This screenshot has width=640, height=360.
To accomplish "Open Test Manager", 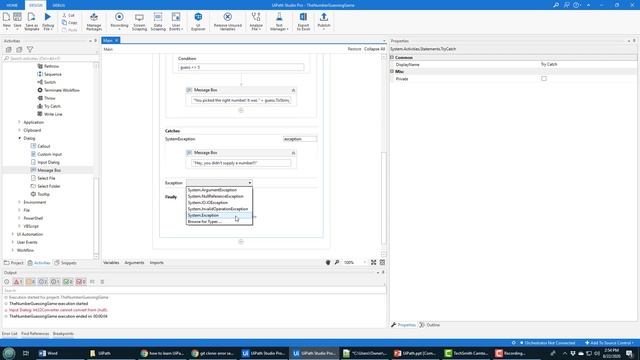I will point(279,21).
